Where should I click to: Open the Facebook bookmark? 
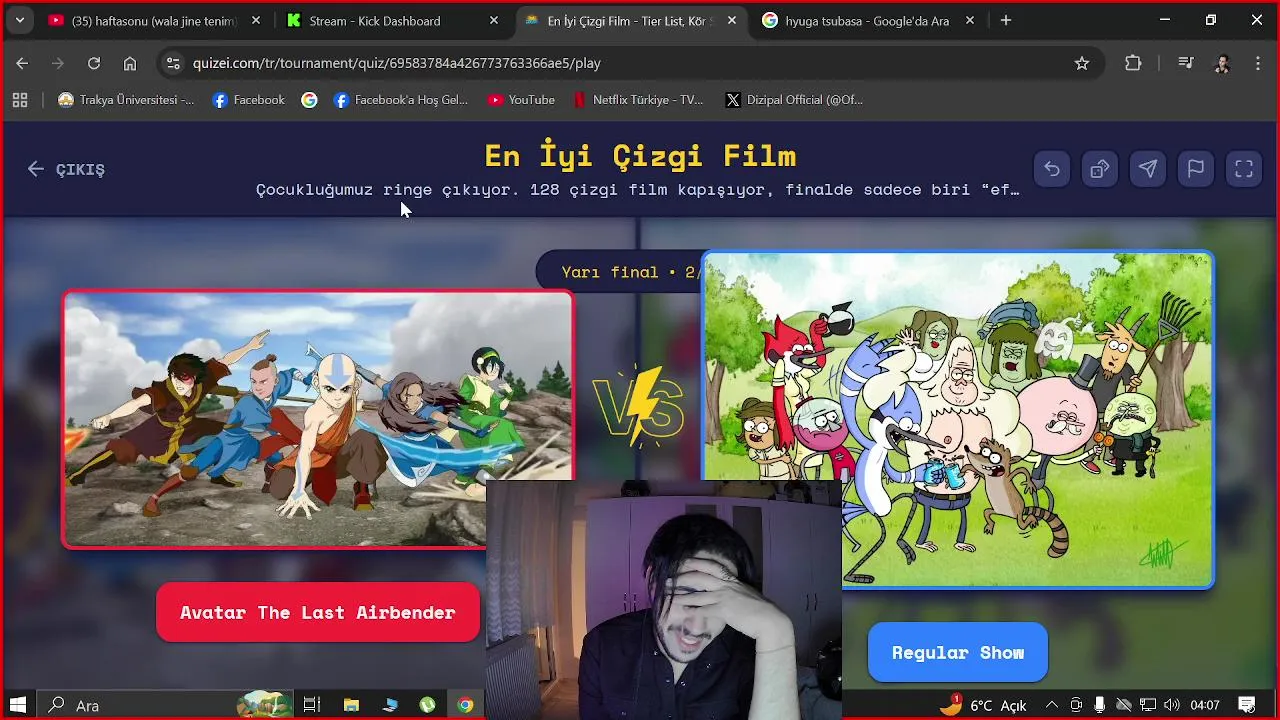tap(249, 100)
